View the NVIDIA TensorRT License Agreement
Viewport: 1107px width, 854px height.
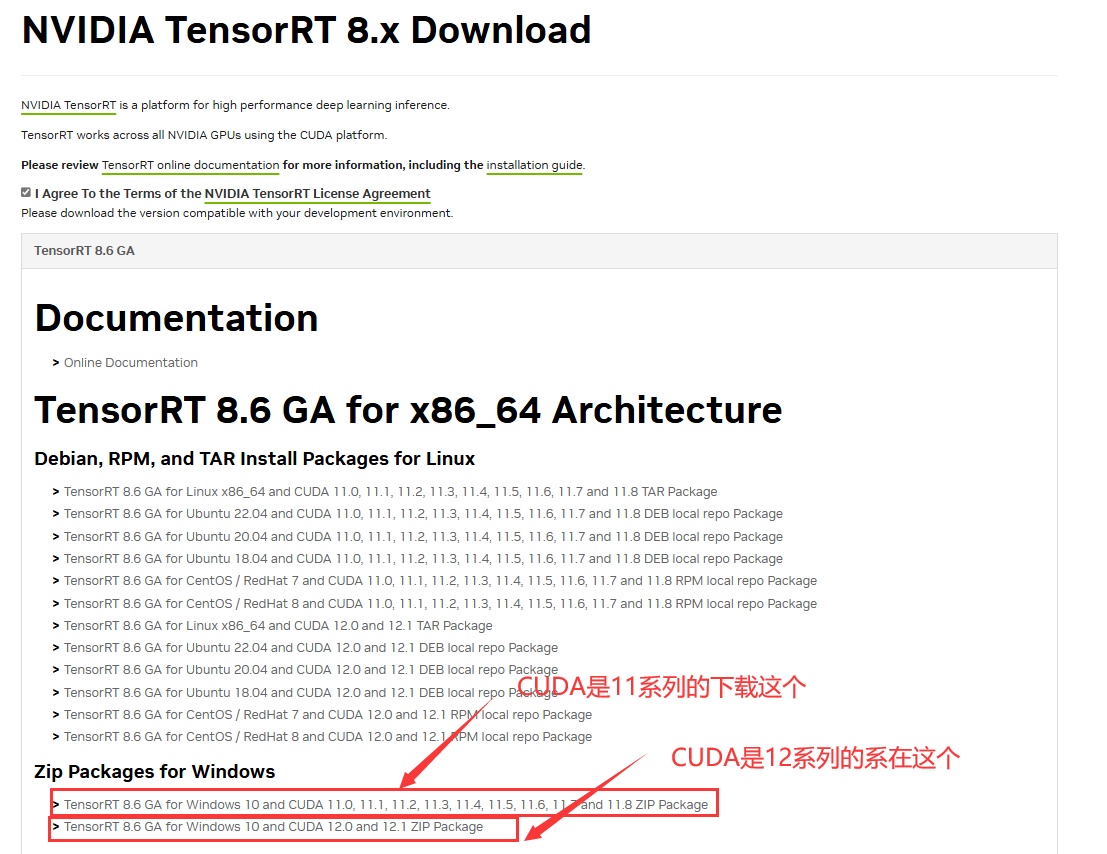click(x=317, y=193)
